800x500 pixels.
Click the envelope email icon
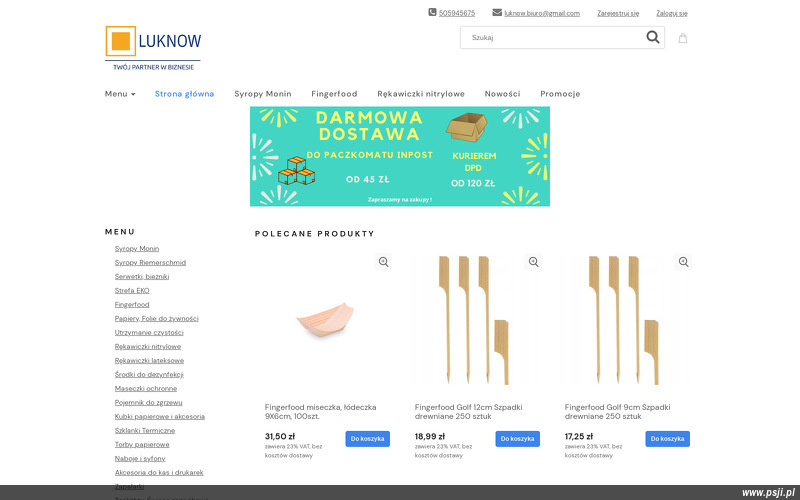coord(497,12)
